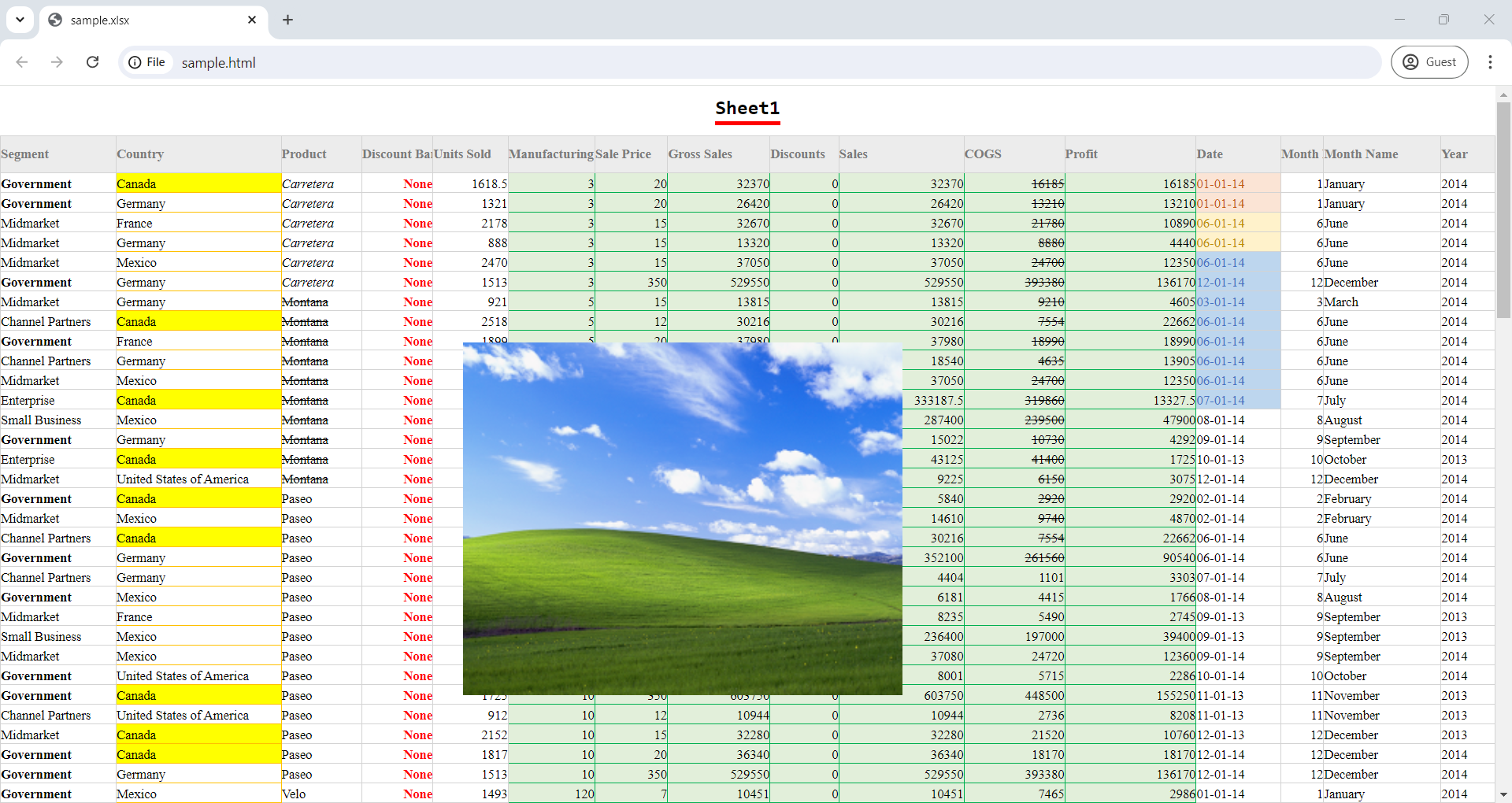Select the Units Sold cell 1618.5
This screenshot has width=1512, height=803.
[x=470, y=183]
